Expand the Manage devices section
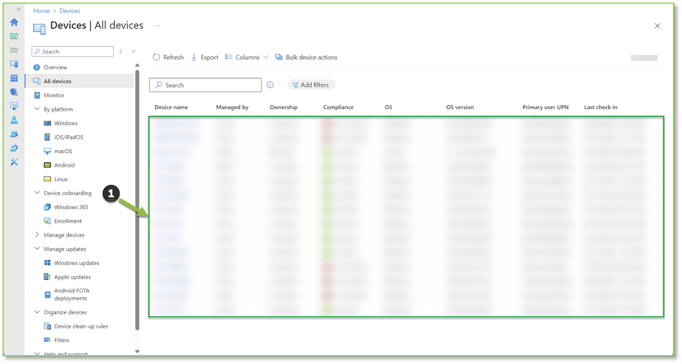This screenshot has width=682, height=364. (x=37, y=235)
